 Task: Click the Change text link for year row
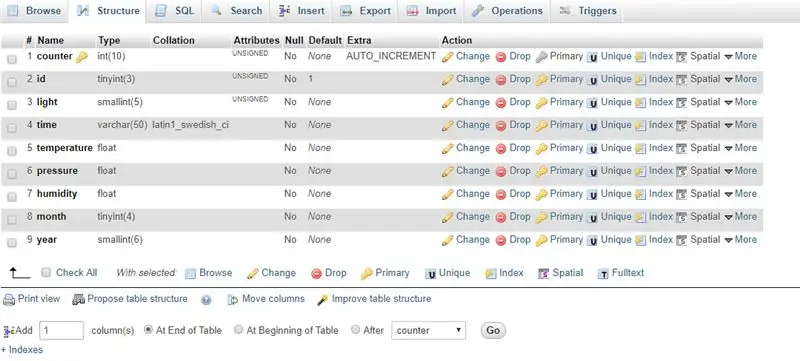[473, 240]
